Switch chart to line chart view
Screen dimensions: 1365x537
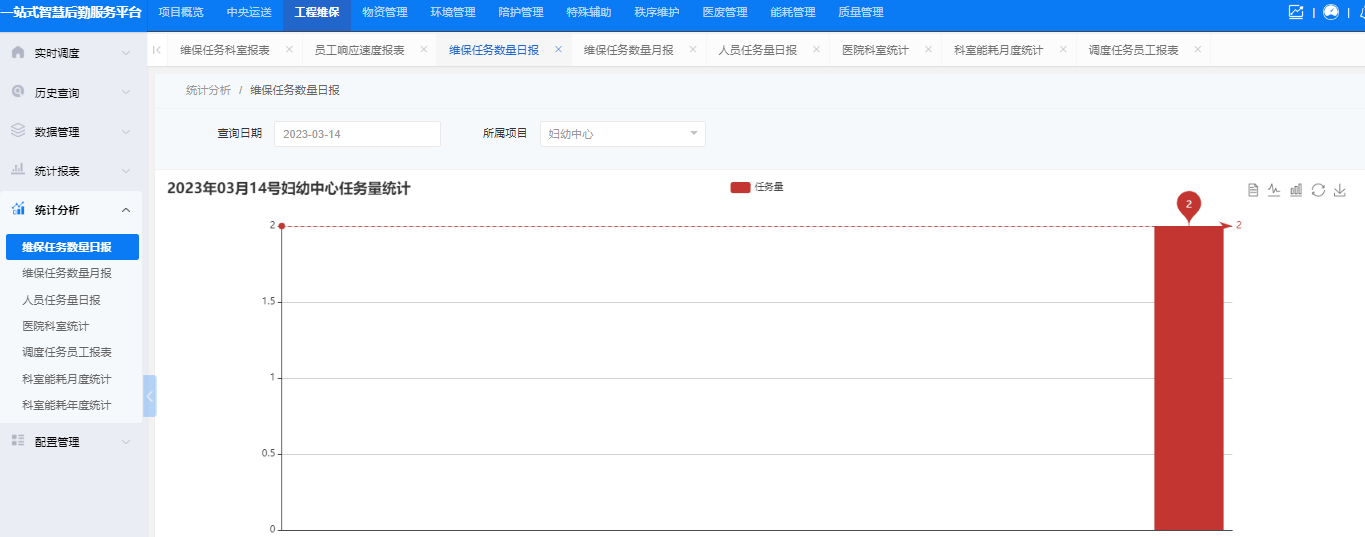[x=1274, y=190]
